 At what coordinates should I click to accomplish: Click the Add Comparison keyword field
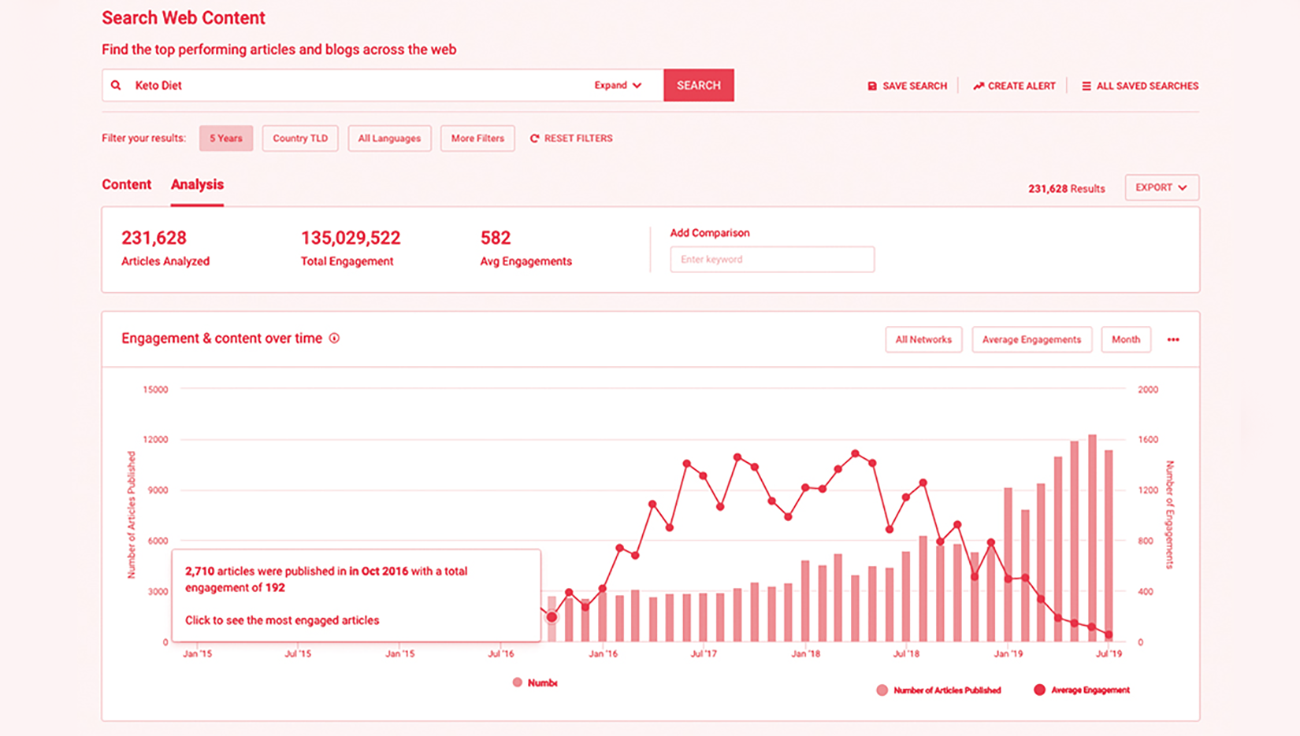[772, 260]
